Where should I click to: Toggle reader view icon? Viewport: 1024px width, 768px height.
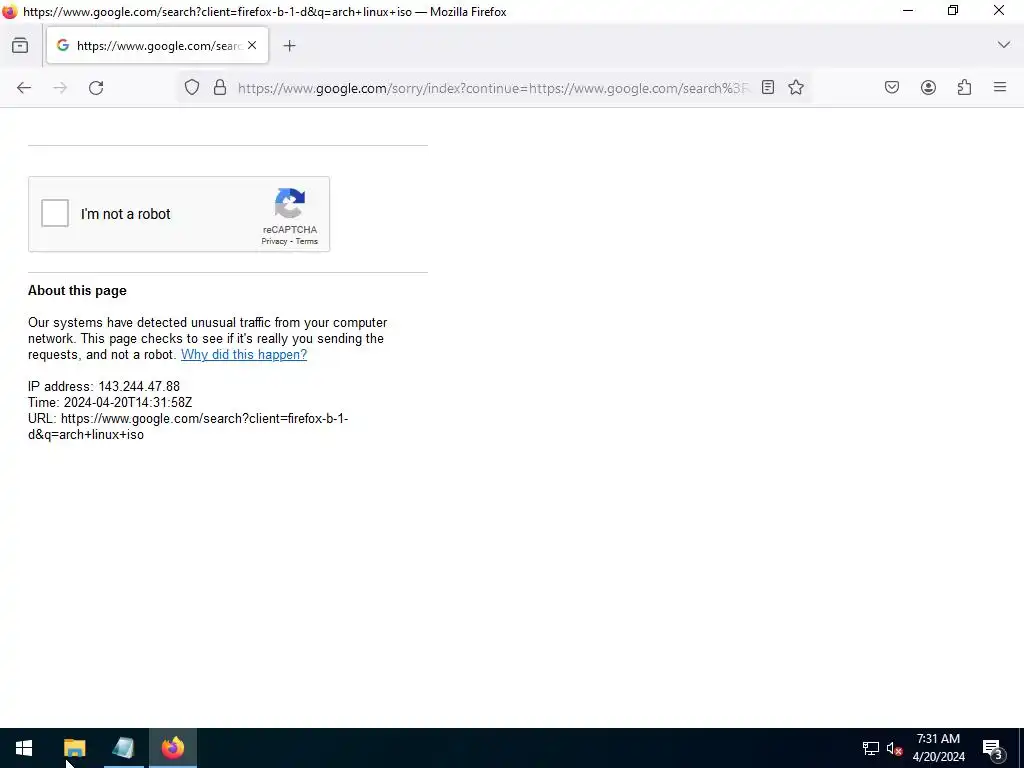[x=768, y=88]
